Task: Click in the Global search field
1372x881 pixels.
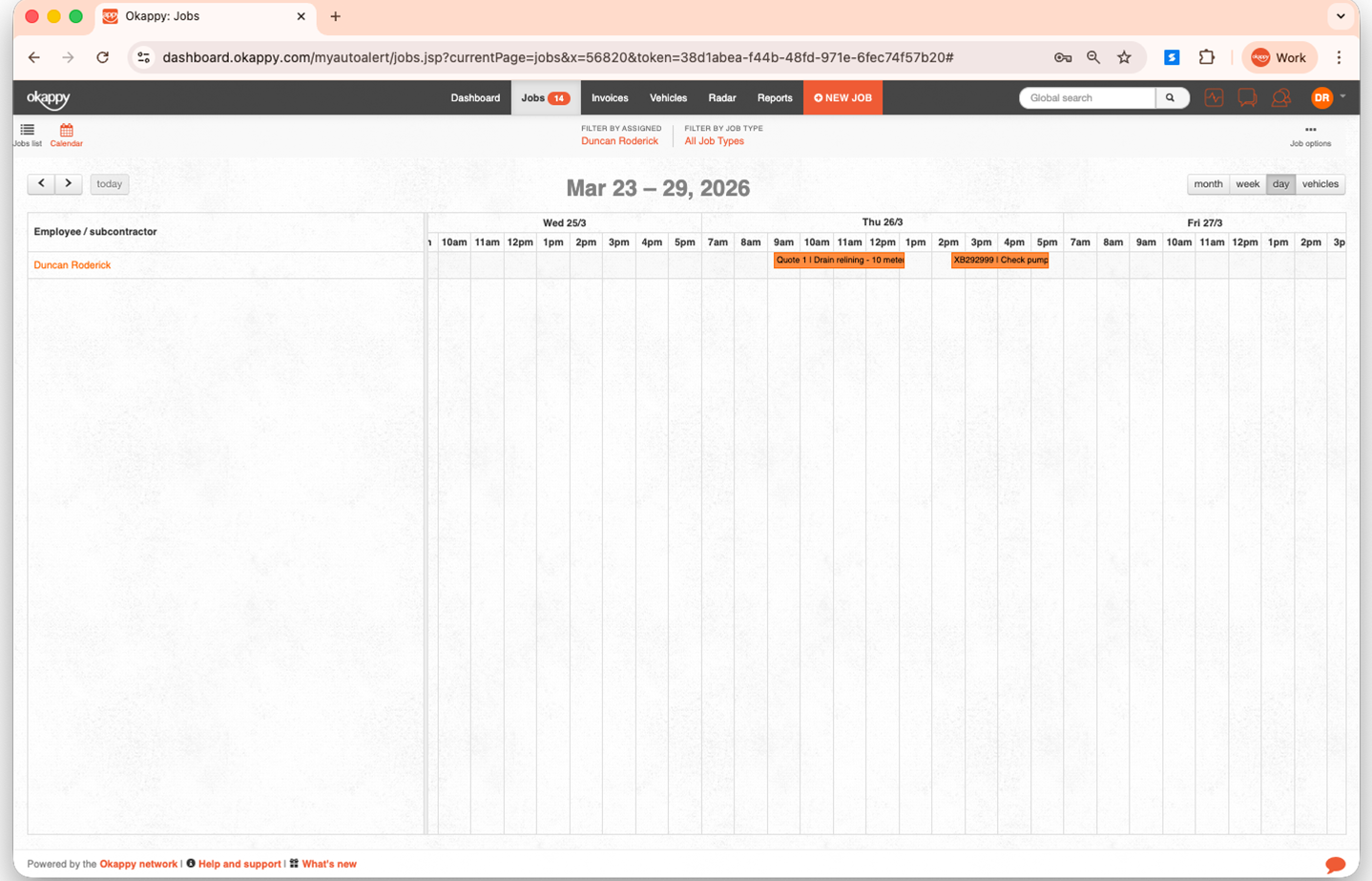Action: [x=1088, y=98]
